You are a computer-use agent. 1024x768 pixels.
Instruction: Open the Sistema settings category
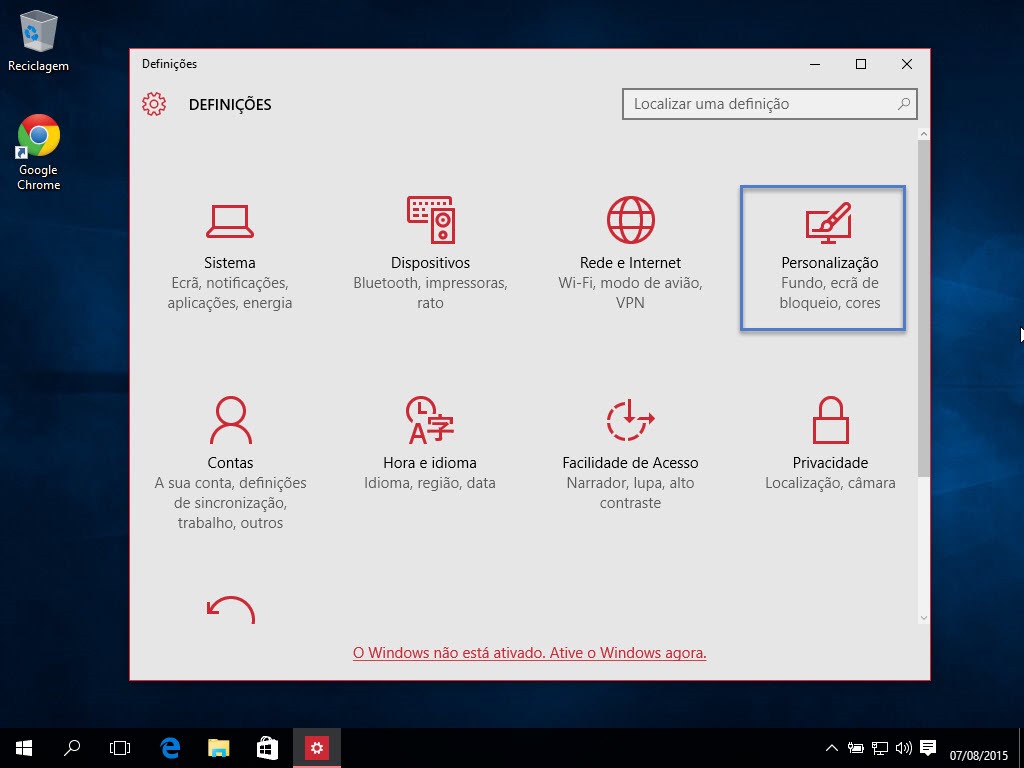click(230, 257)
